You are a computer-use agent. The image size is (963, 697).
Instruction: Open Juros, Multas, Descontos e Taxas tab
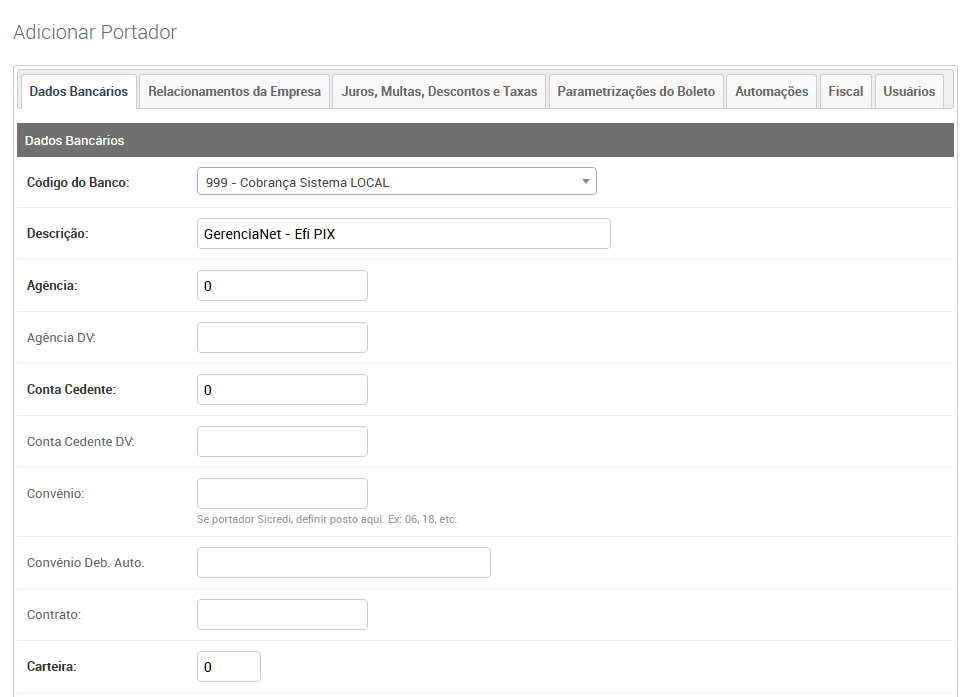(x=439, y=91)
